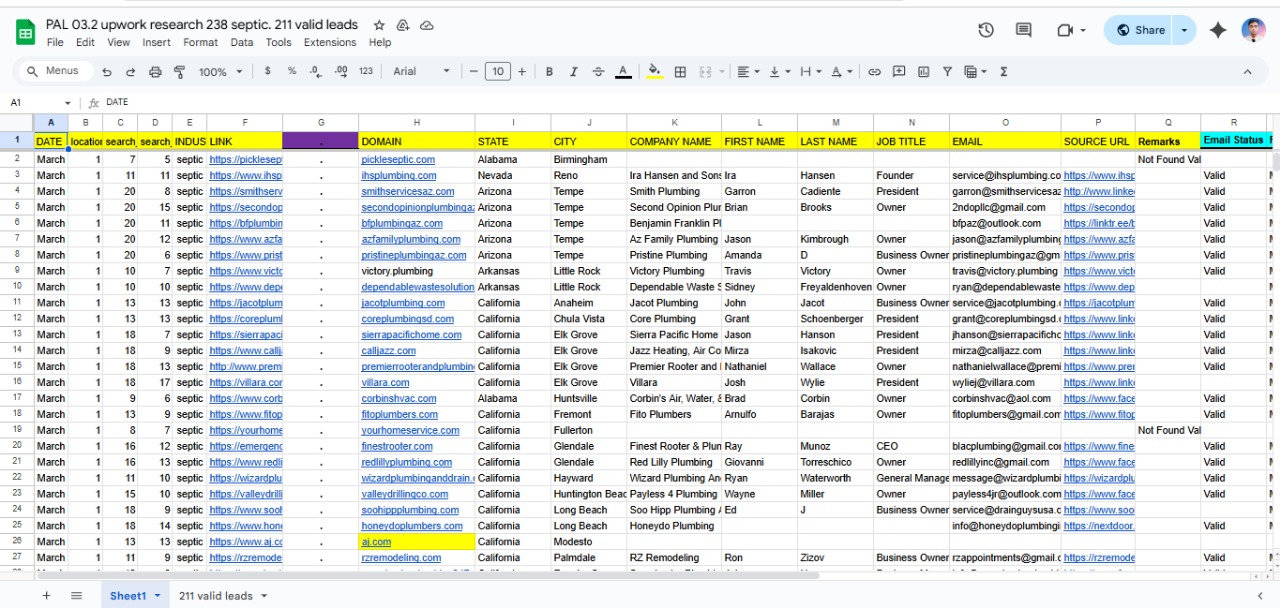This screenshot has width=1280, height=608.
Task: Toggle italic formatting
Action: (x=573, y=71)
